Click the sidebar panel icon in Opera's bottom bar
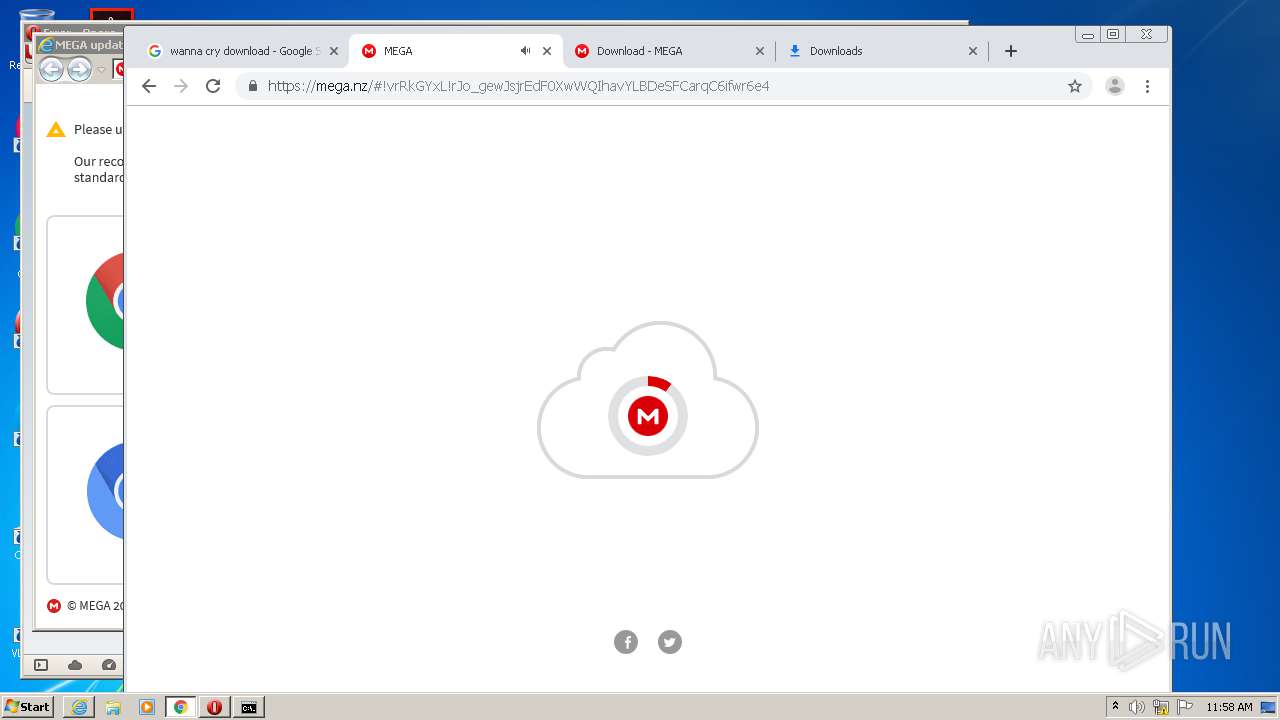Viewport: 1280px width, 720px height. 41,665
